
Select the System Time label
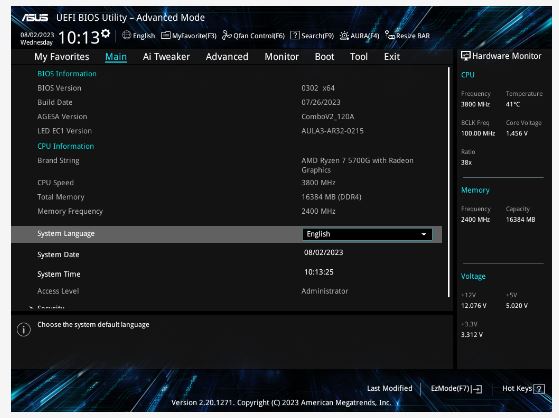tap(59, 274)
